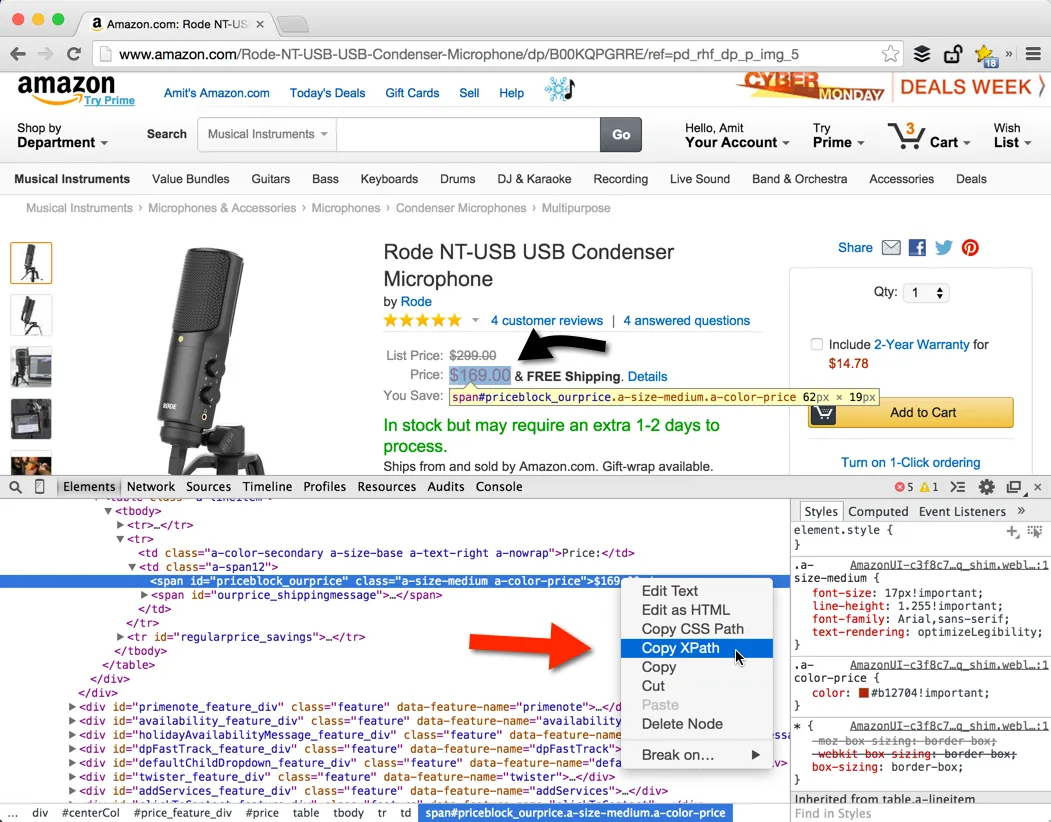This screenshot has height=822, width=1051.
Task: Open the Qty quantity selector
Action: click(925, 293)
